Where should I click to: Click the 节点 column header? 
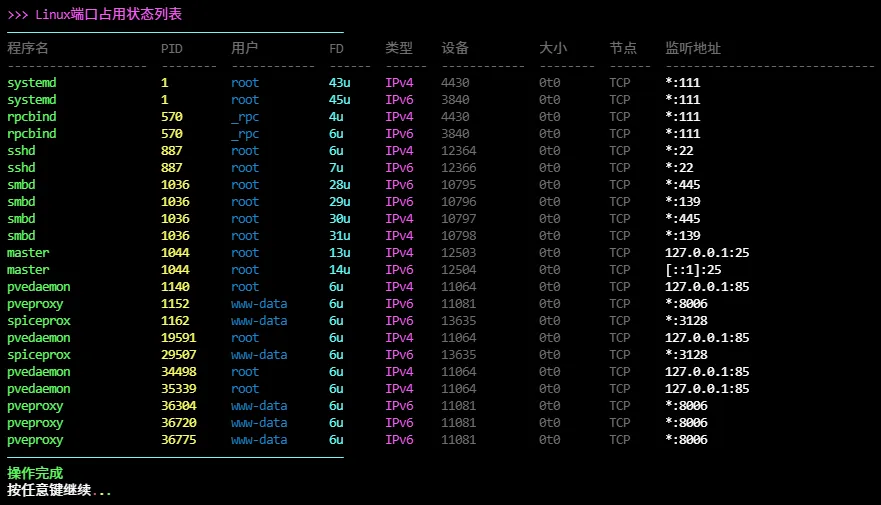click(623, 48)
